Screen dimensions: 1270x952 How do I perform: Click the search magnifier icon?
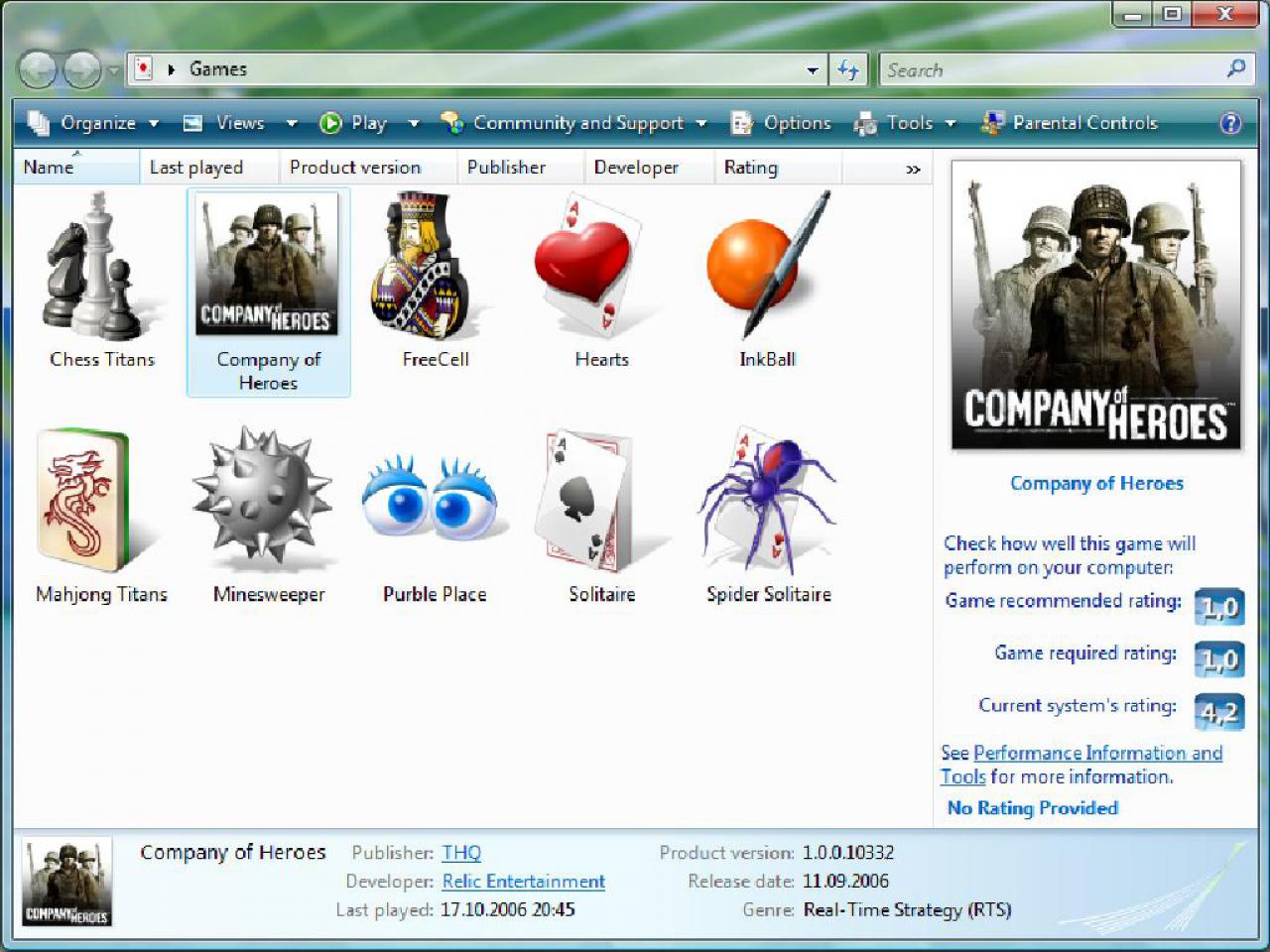coord(1235,68)
